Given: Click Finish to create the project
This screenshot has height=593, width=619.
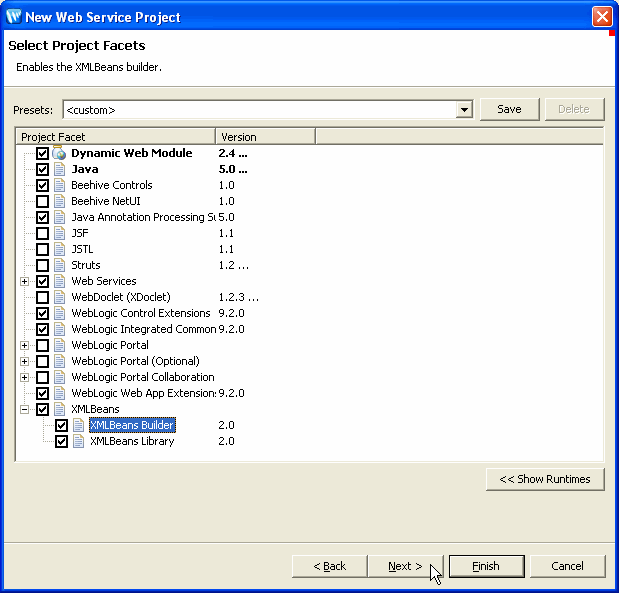Looking at the screenshot, I should 486,566.
